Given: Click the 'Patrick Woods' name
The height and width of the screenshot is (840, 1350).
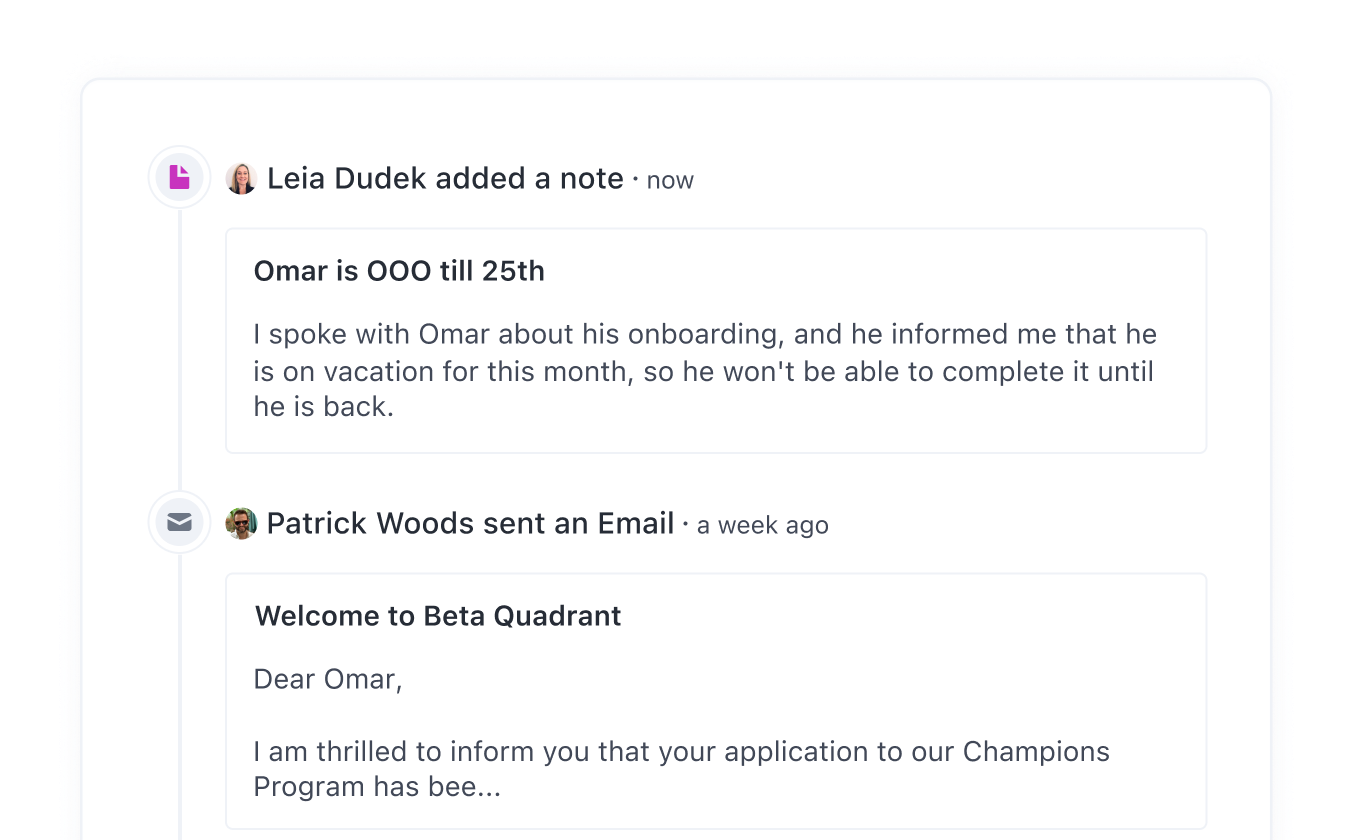Looking at the screenshot, I should [x=369, y=523].
